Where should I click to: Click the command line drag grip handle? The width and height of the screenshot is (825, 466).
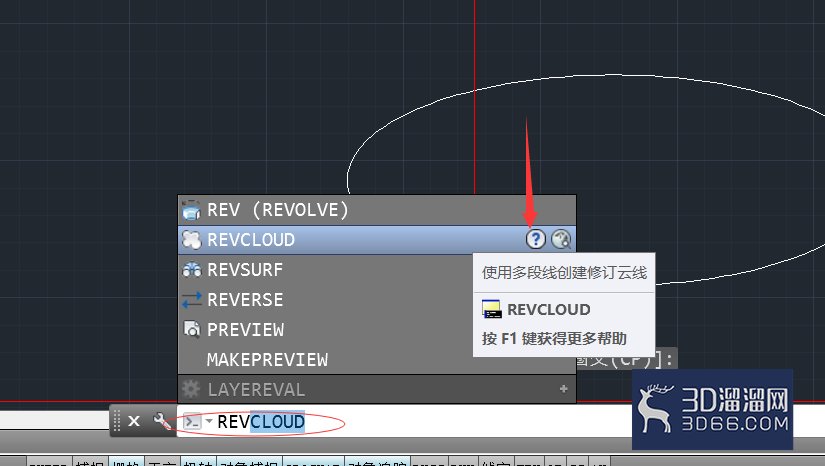pos(117,421)
